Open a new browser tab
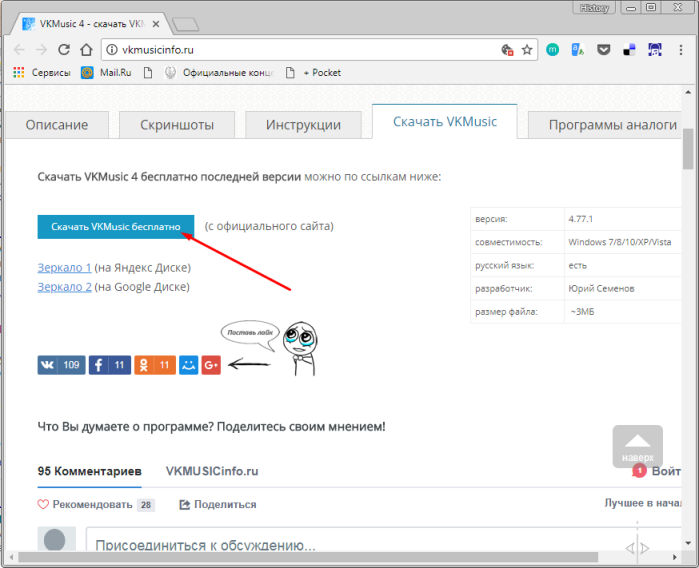The width and height of the screenshot is (699, 568). point(185,25)
